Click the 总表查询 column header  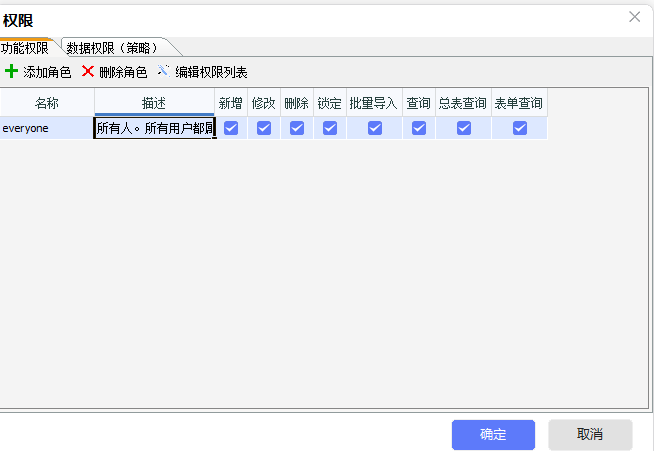pos(463,103)
